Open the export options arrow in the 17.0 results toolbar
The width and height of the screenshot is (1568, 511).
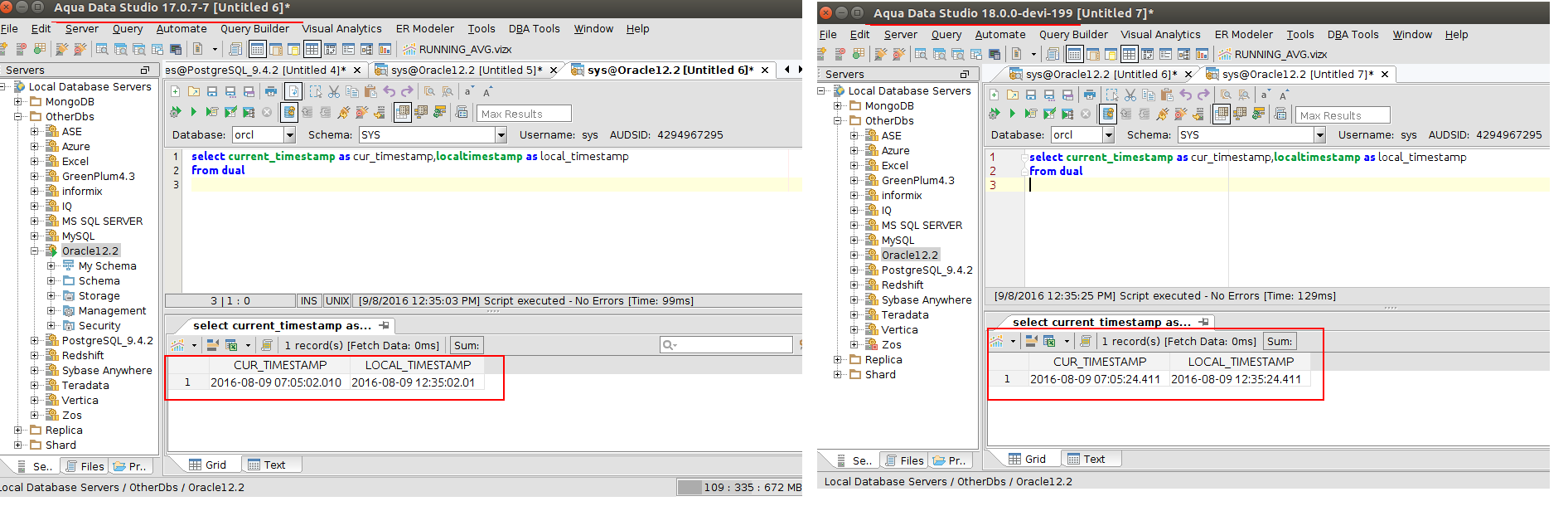point(247,345)
